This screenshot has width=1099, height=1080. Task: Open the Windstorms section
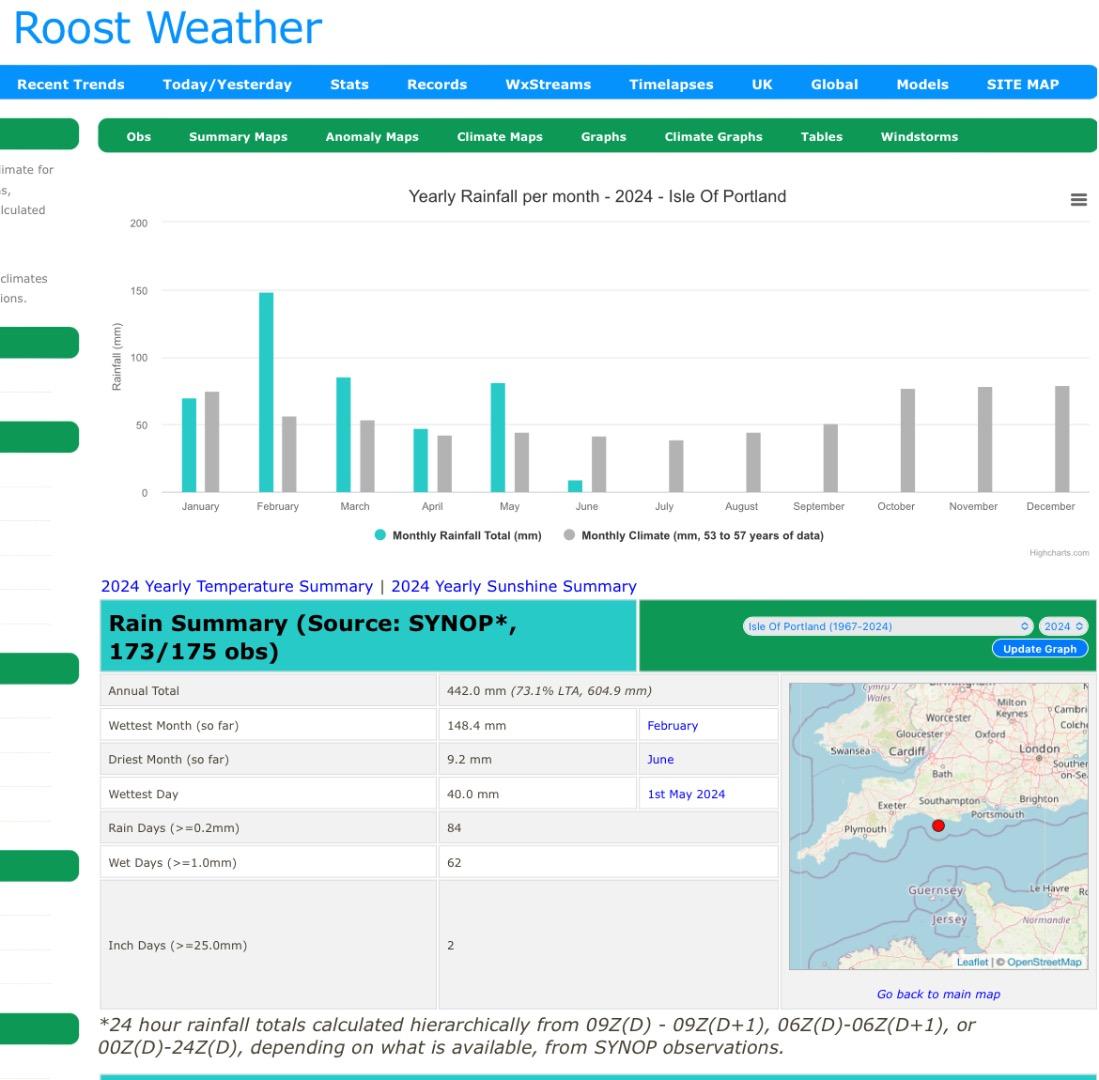pos(918,137)
